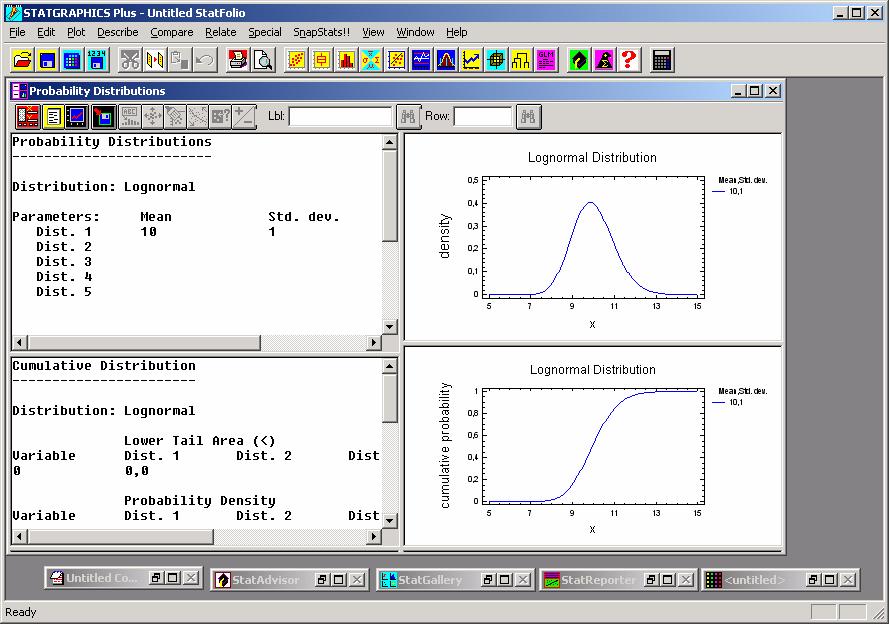Click left arrow of Cumulative Distribution pane scrollbar
Viewport: 889px width, 624px height.
point(20,536)
